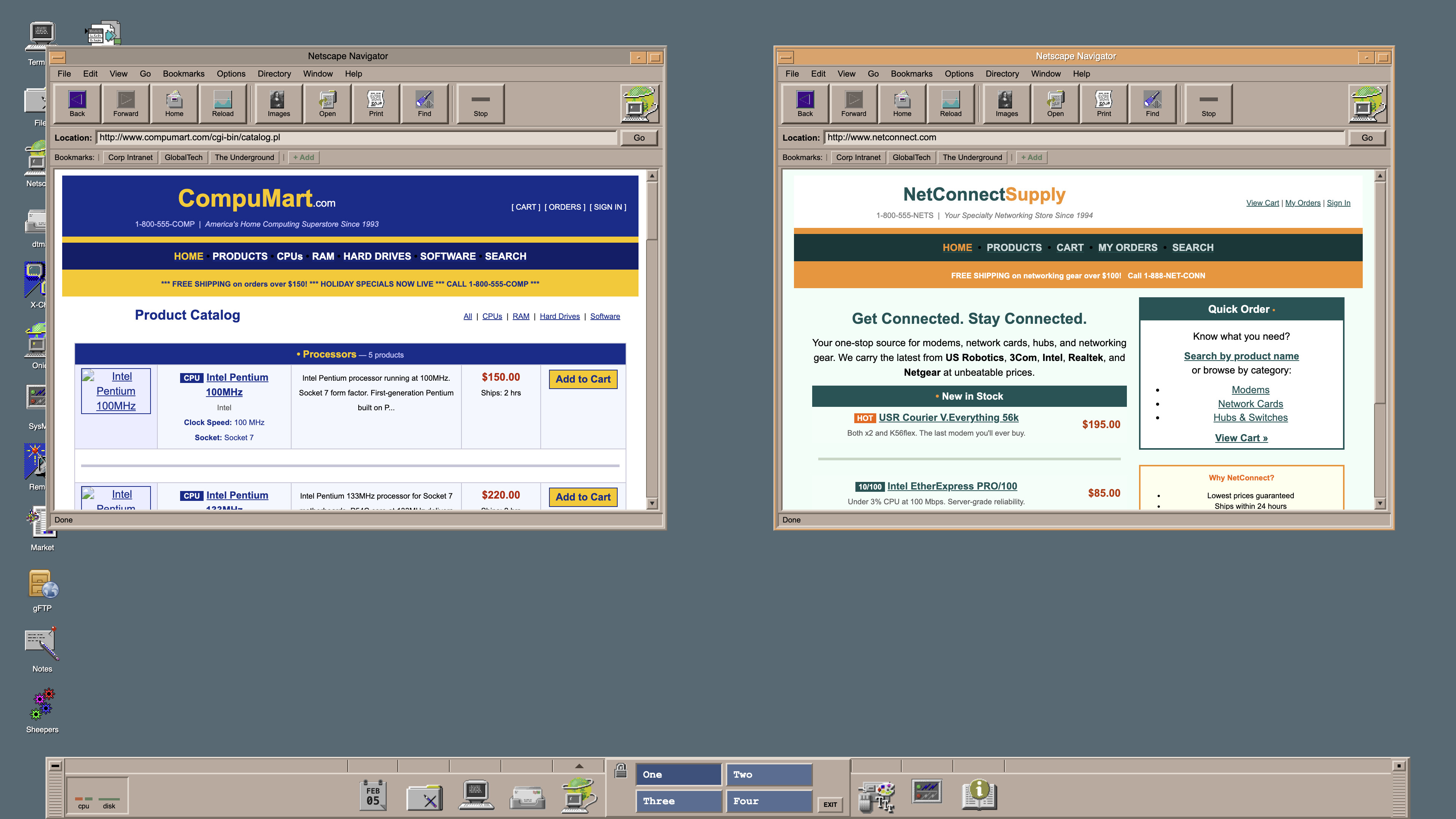The image size is (1456, 819).
Task: Click EXIT button in front panel
Action: [830, 804]
